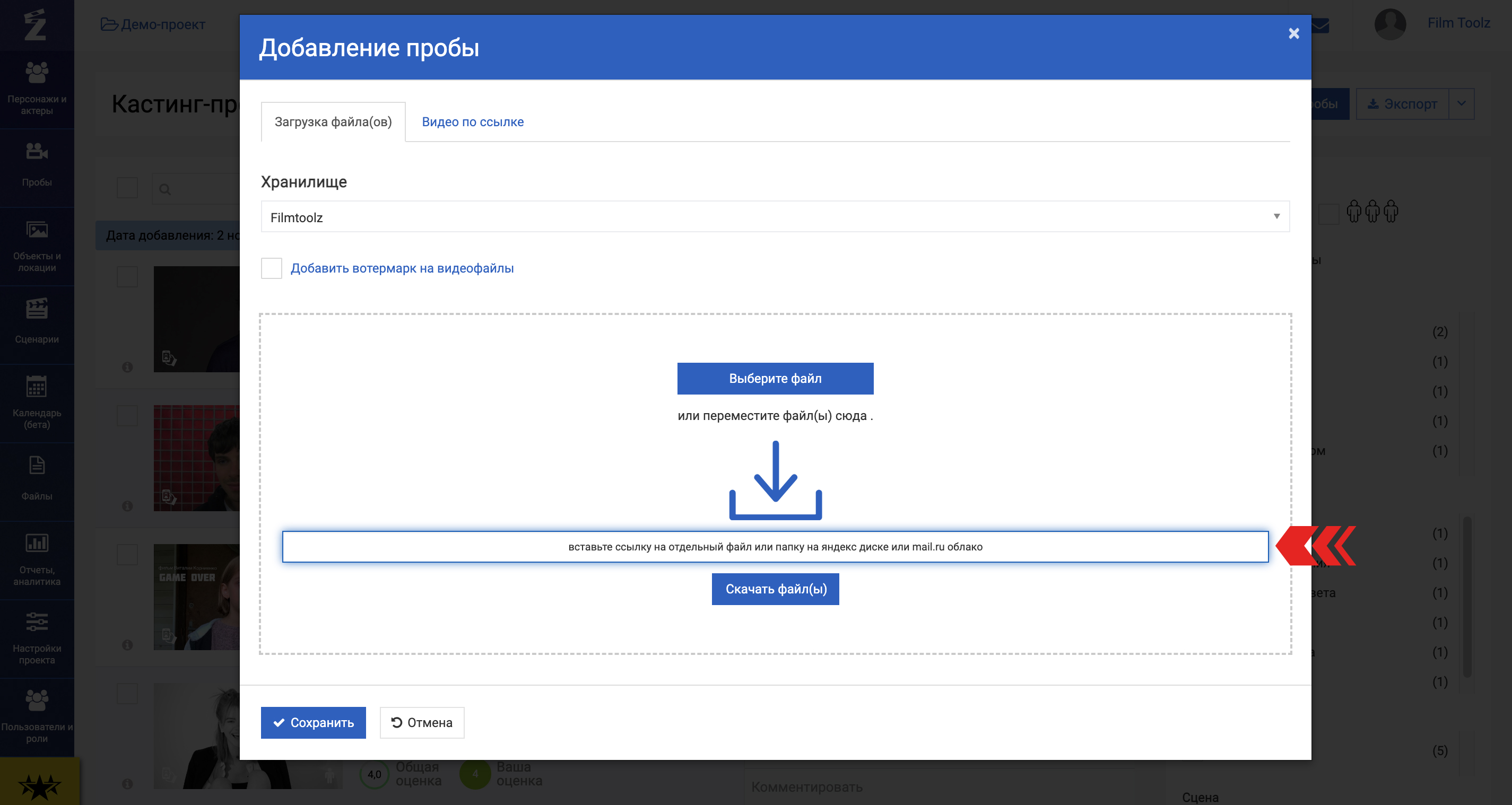1512x805 pixels.
Task: Click the download arrow drop icon
Action: tap(776, 480)
